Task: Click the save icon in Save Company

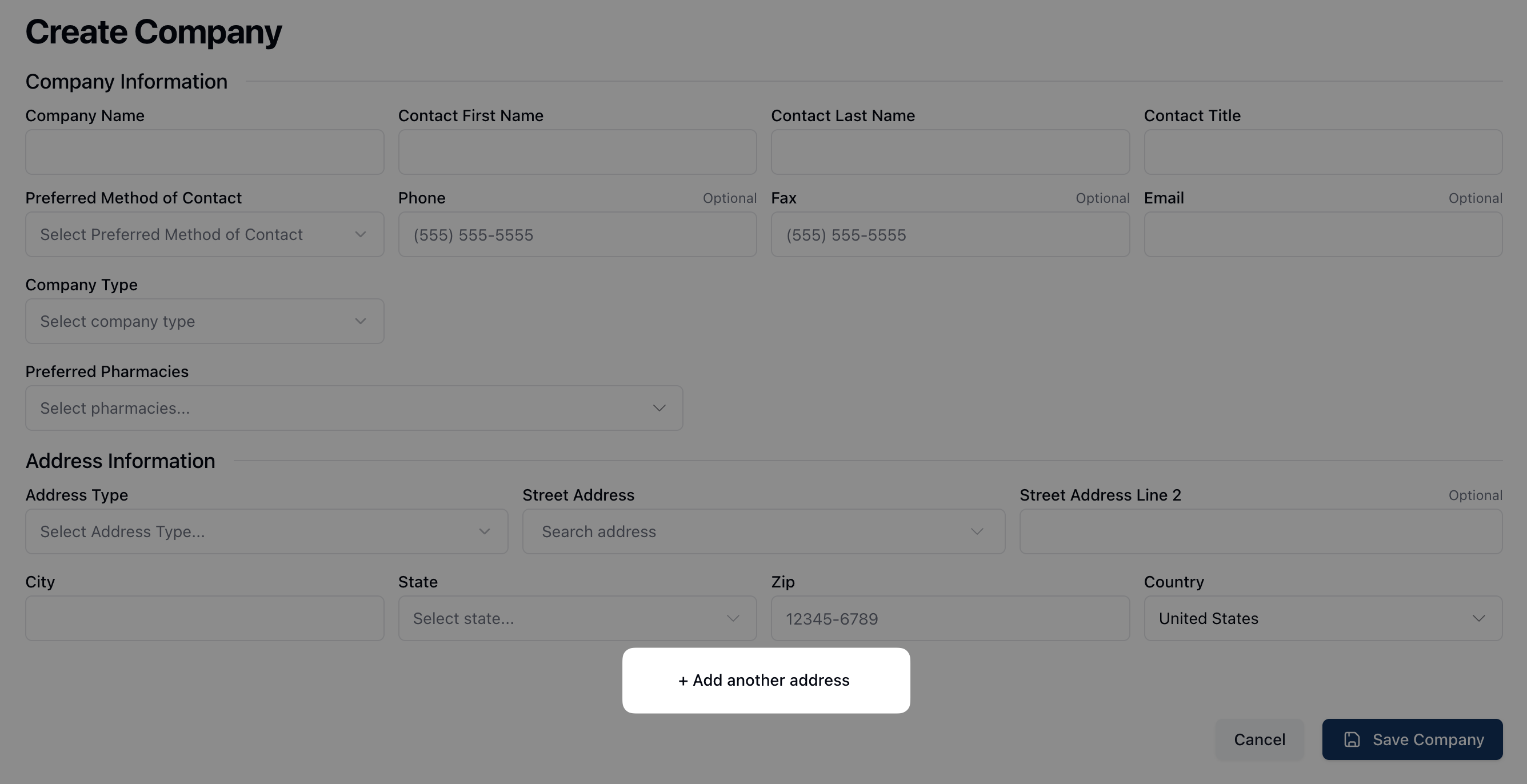Action: coord(1352,739)
